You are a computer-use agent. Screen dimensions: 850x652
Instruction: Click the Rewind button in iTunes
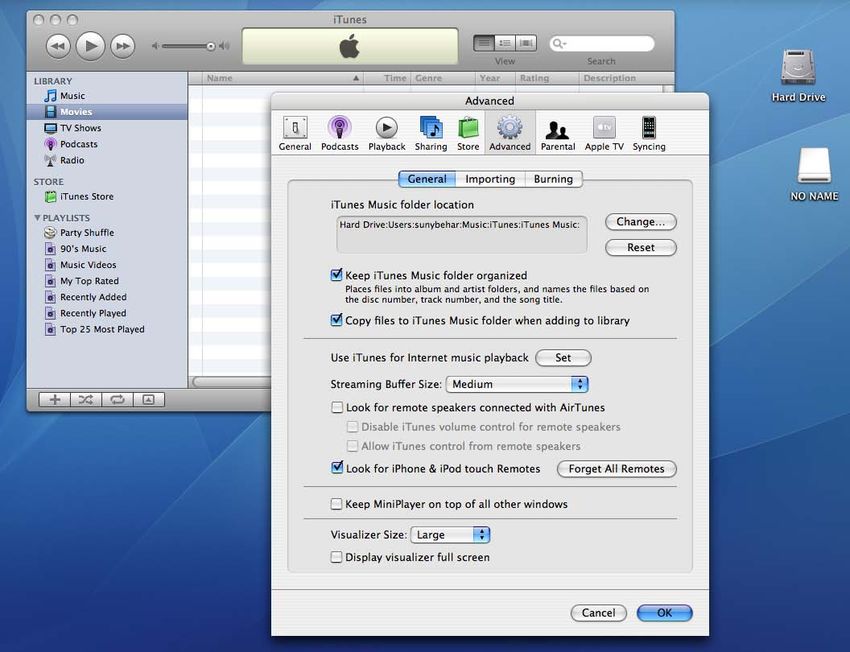coord(58,46)
